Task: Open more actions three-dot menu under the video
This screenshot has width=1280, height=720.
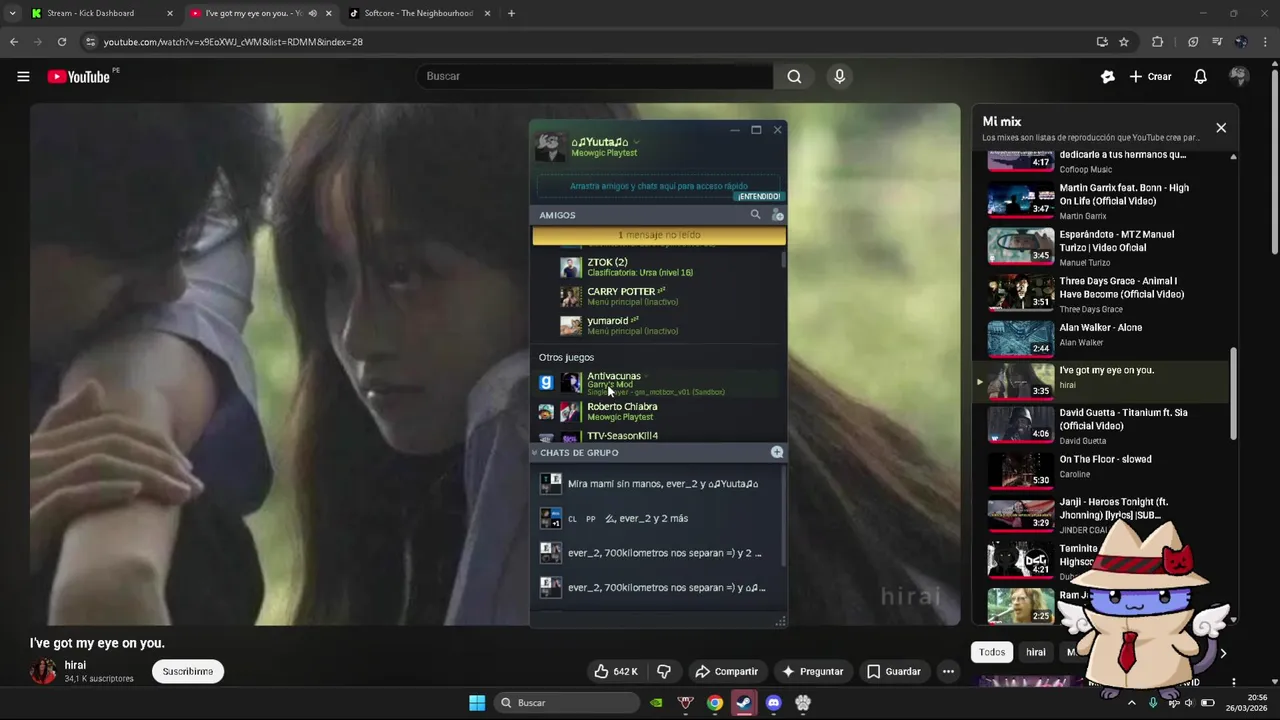Action: pyautogui.click(x=948, y=671)
